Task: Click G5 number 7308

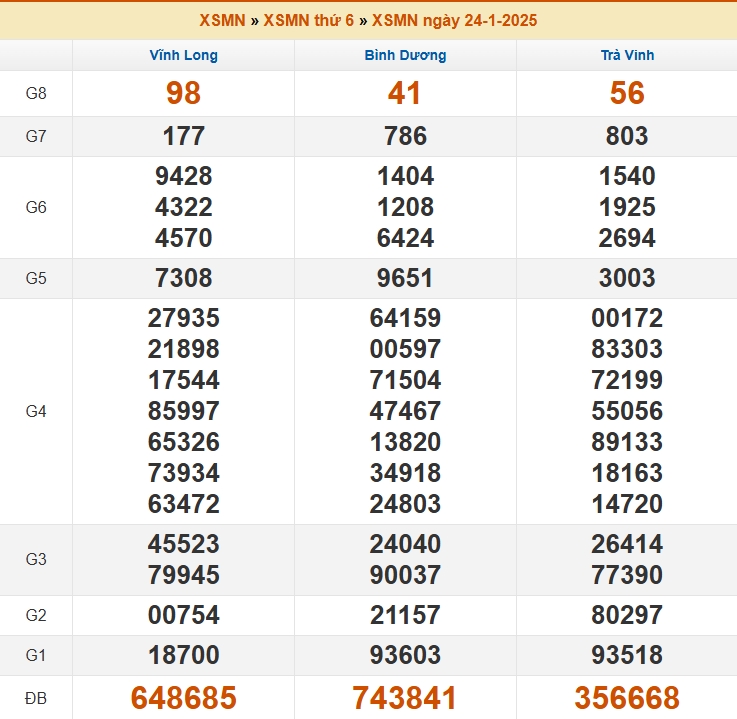Action: (184, 278)
